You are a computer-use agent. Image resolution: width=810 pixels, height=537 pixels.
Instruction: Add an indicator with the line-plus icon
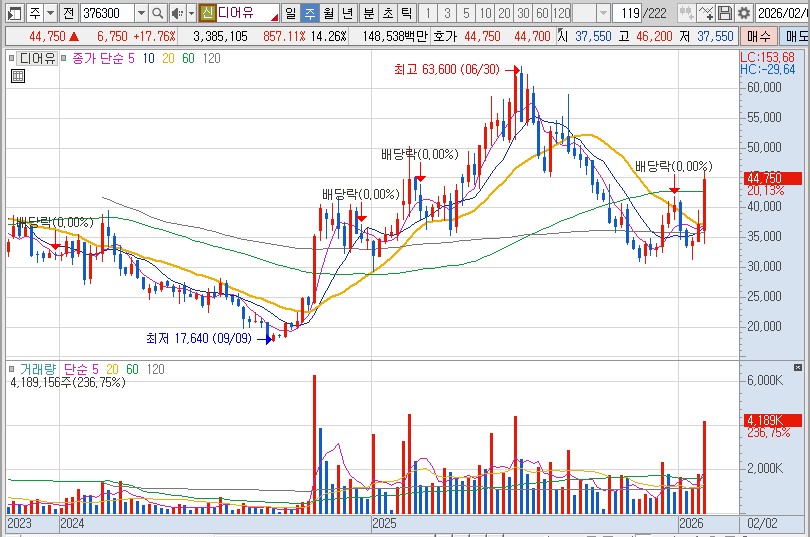[x=706, y=13]
